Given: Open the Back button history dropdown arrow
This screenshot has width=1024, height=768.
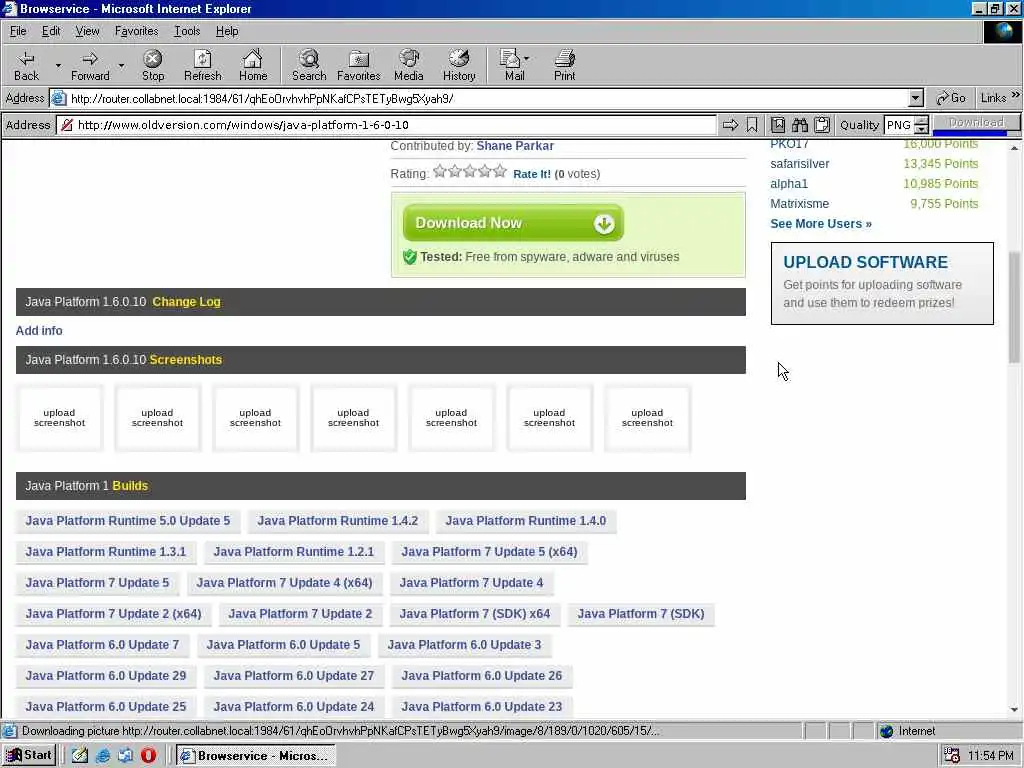Looking at the screenshot, I should click(58, 65).
